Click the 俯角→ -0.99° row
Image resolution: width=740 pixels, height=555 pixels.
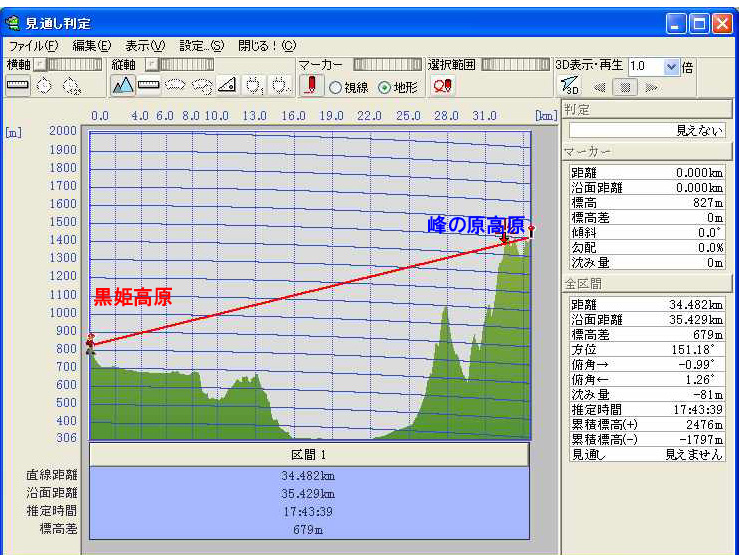tap(647, 365)
